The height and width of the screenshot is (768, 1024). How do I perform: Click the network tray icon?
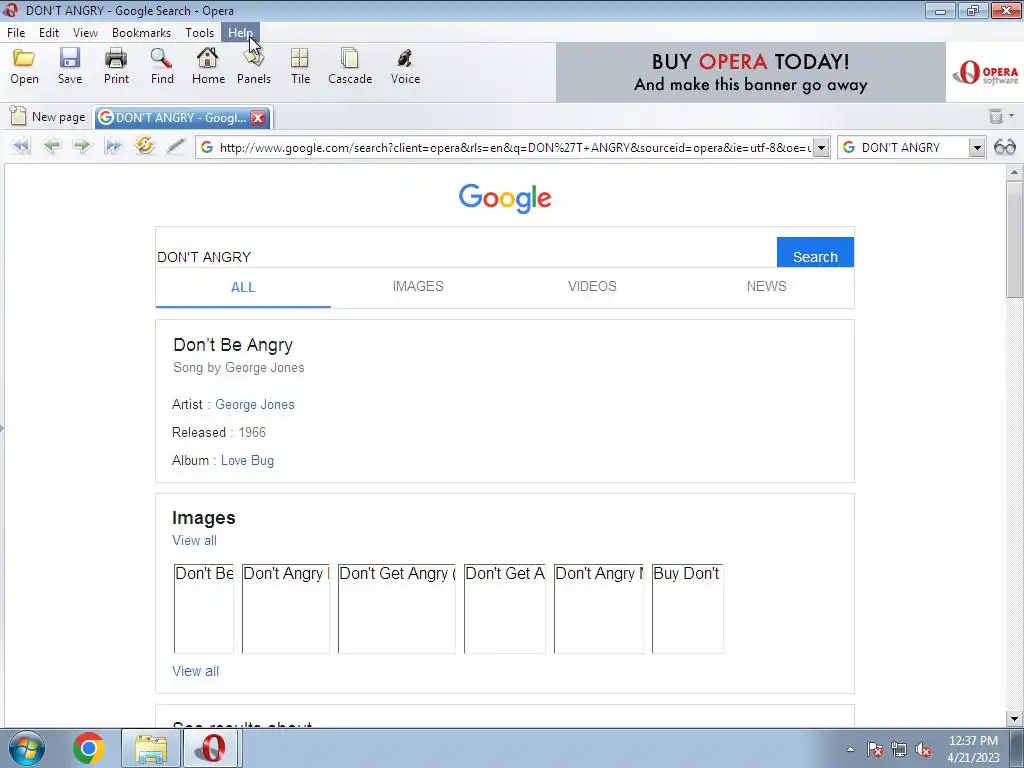pyautogui.click(x=899, y=749)
